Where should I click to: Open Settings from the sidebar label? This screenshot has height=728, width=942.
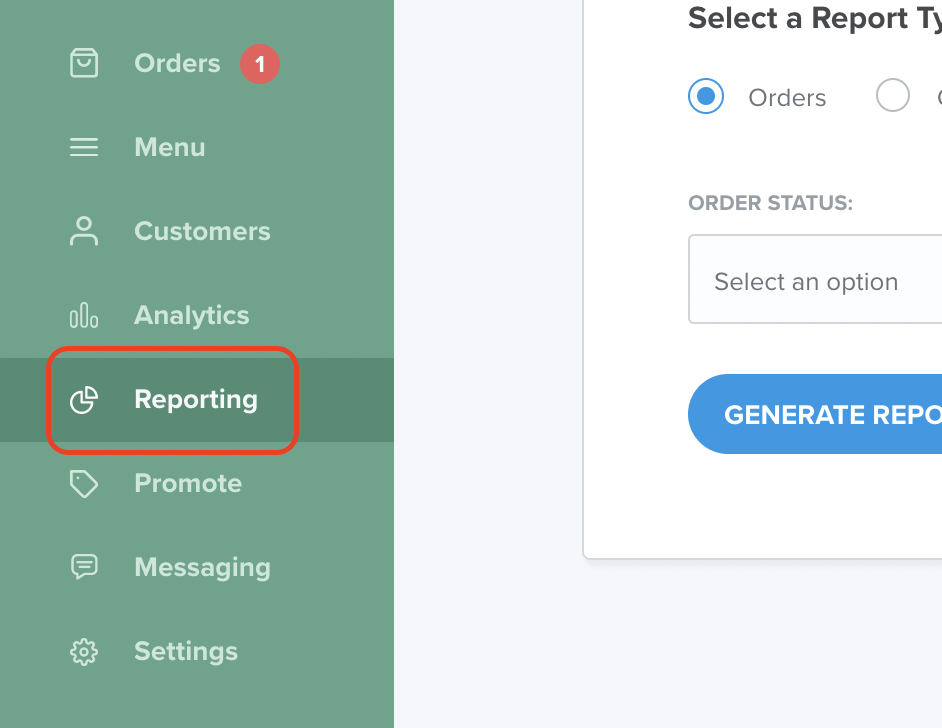[186, 652]
